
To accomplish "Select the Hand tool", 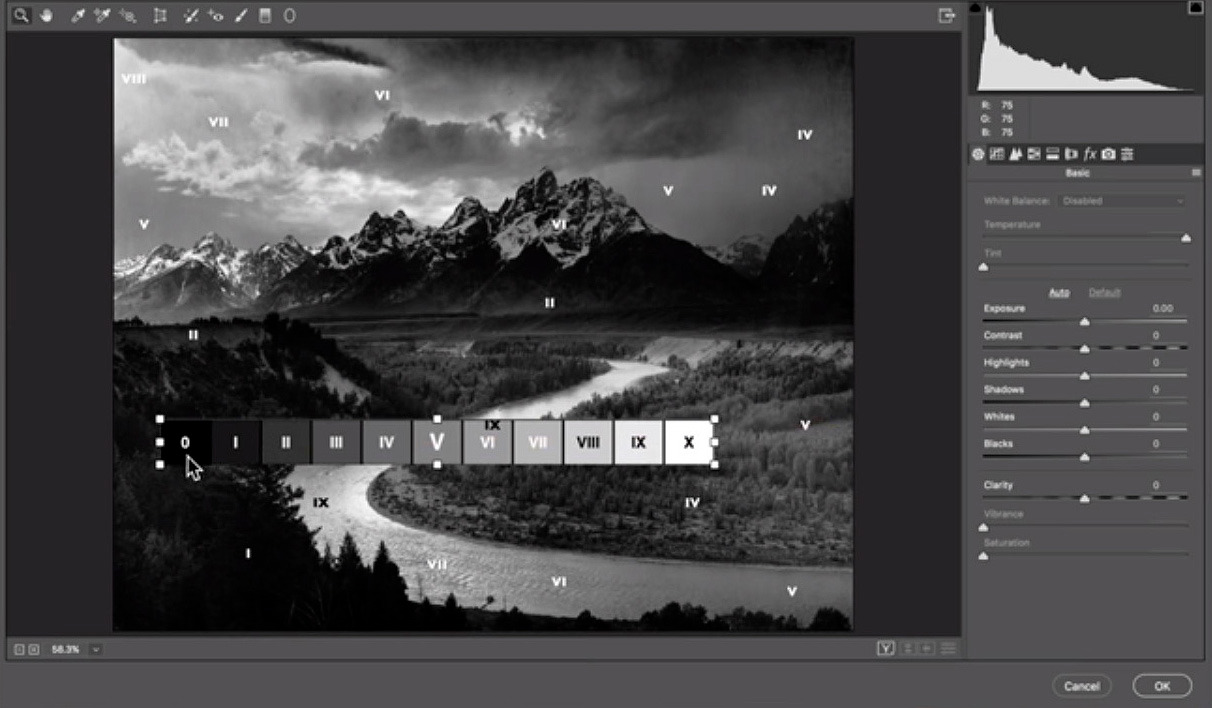I will point(46,16).
